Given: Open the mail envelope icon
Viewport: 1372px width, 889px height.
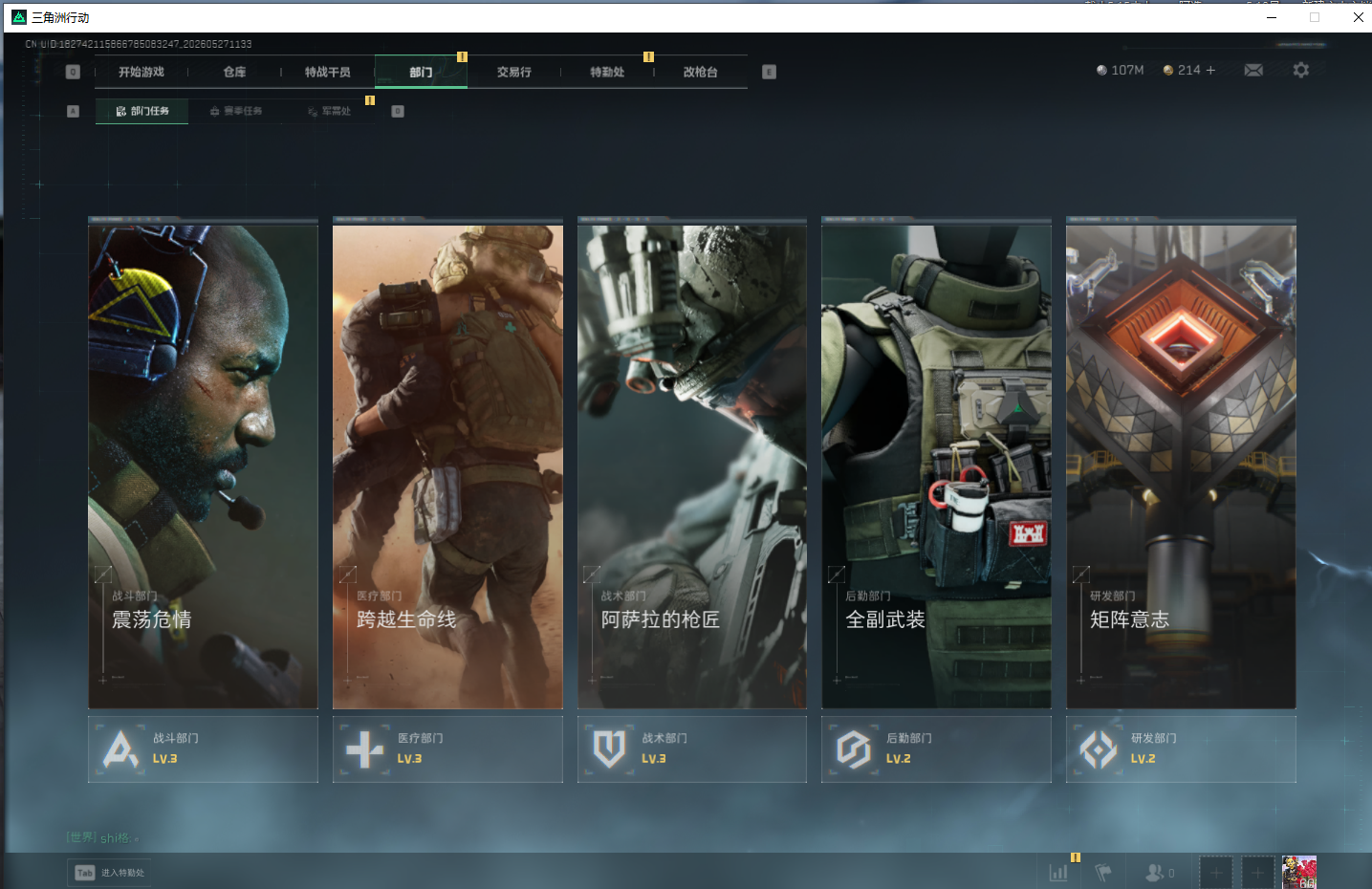Looking at the screenshot, I should click(1253, 70).
